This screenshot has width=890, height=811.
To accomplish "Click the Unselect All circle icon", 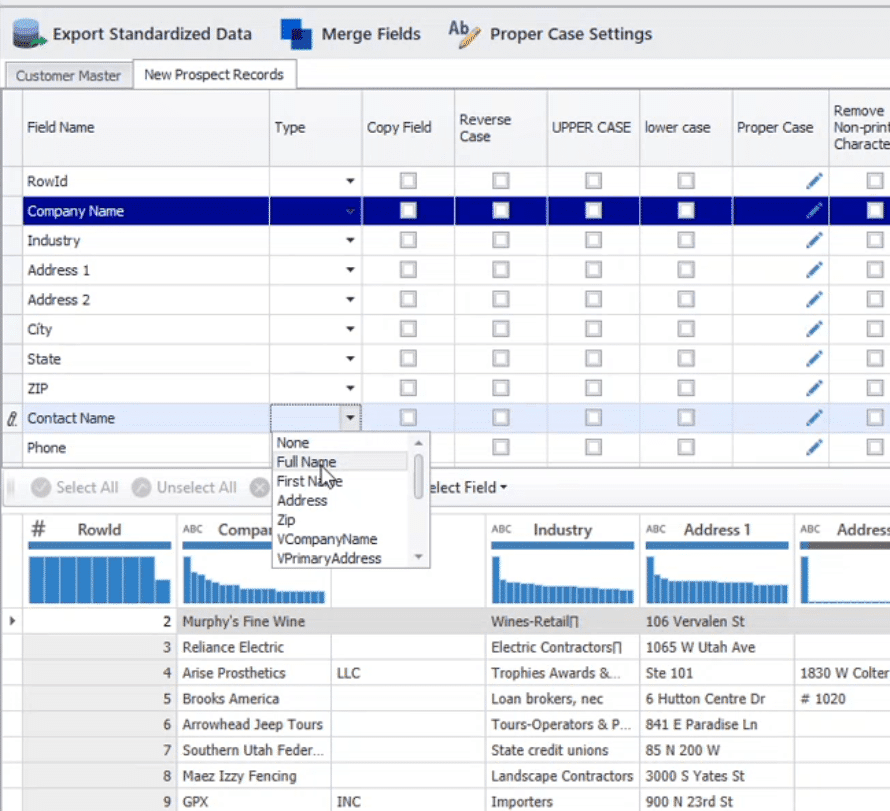I will tap(141, 488).
